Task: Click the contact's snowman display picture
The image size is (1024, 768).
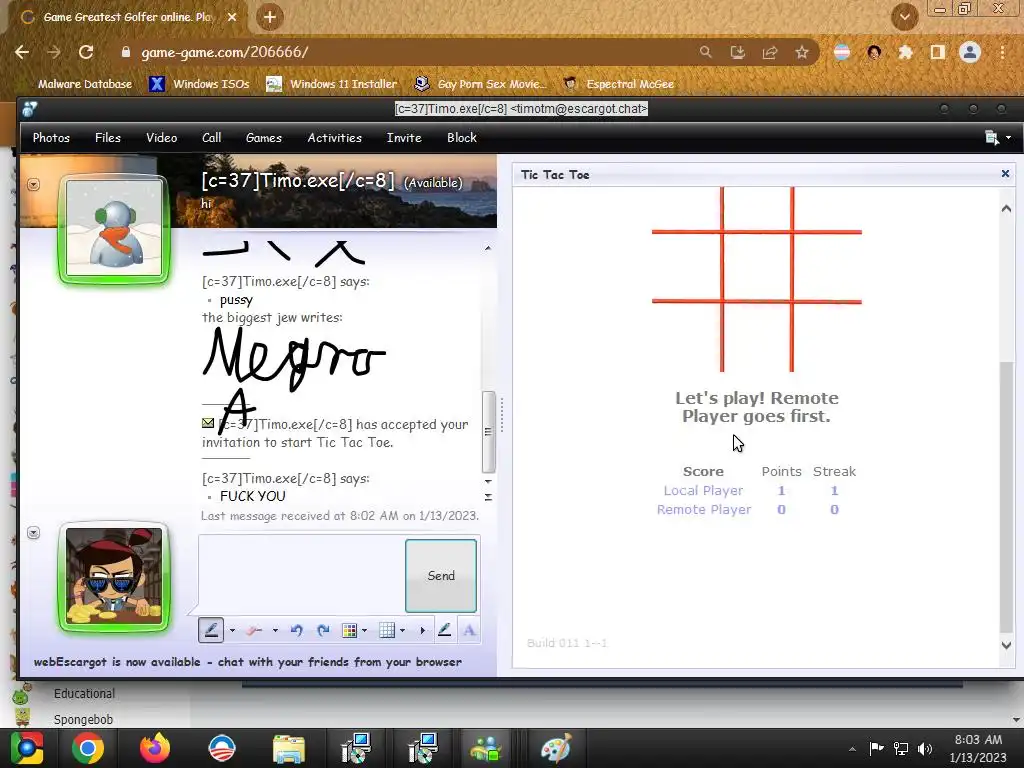Action: pyautogui.click(x=114, y=229)
